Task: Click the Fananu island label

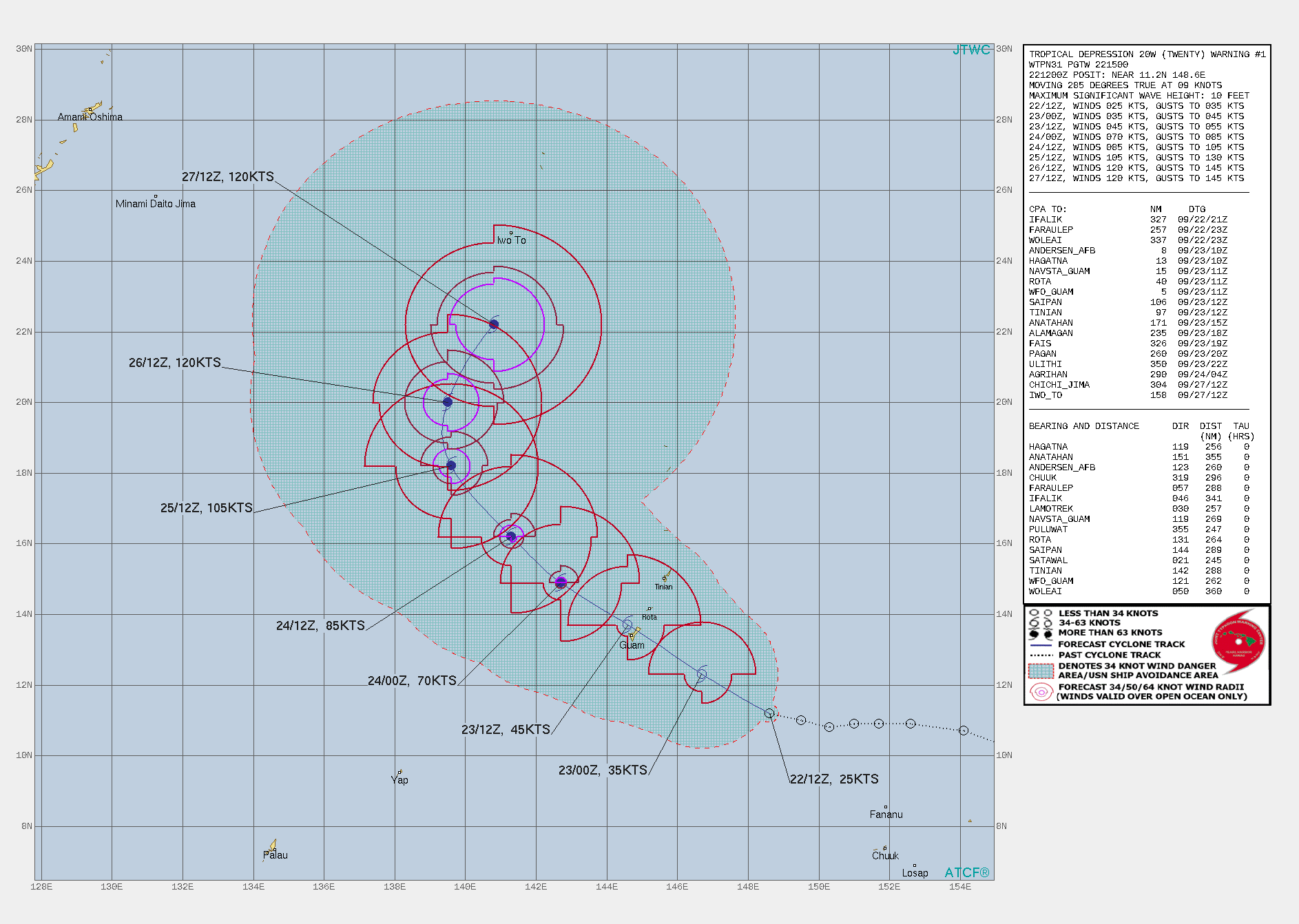Action: pyautogui.click(x=886, y=815)
